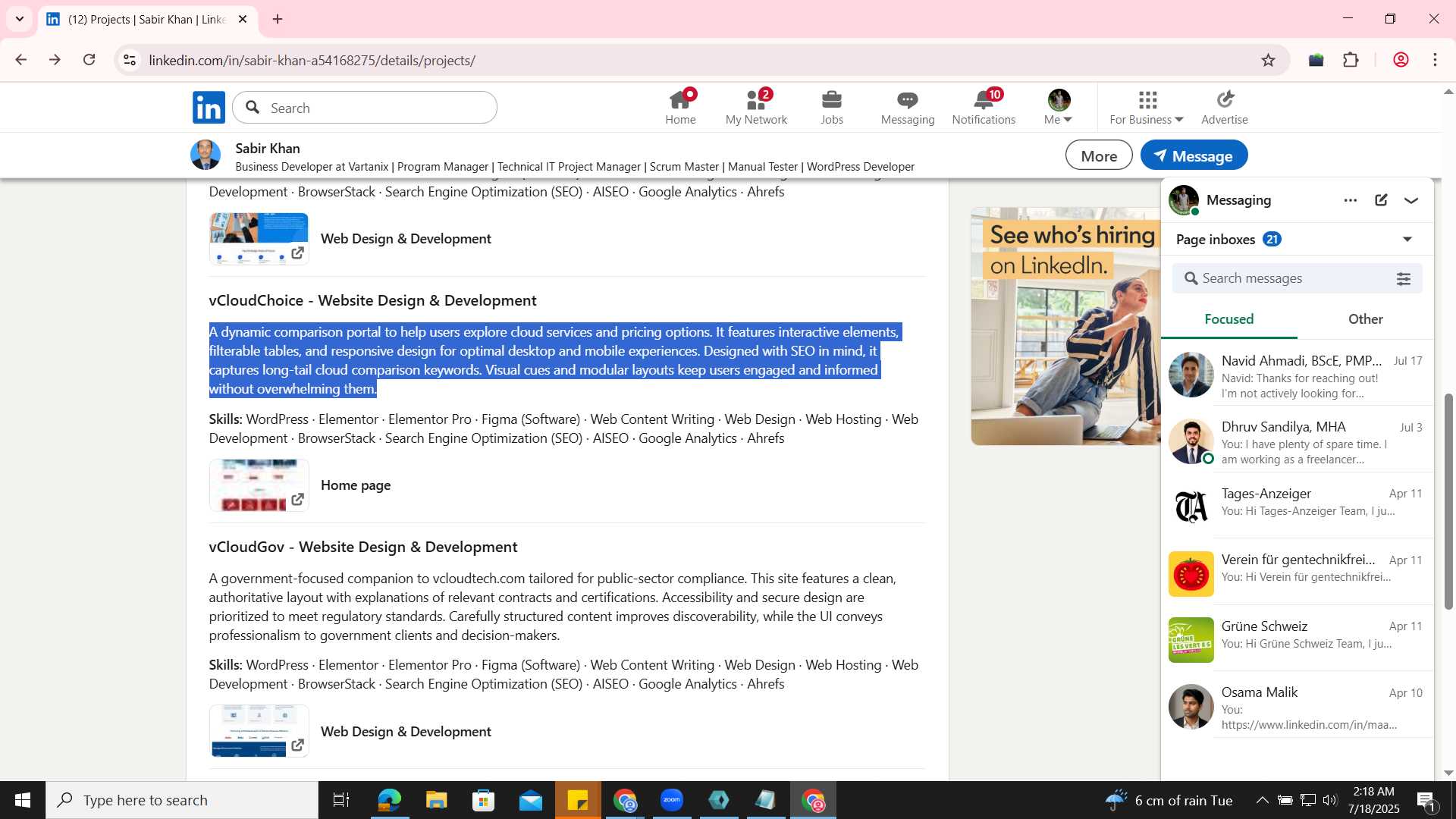Open File Explorer from the taskbar
Viewport: 1456px width, 819px height.
(436, 800)
